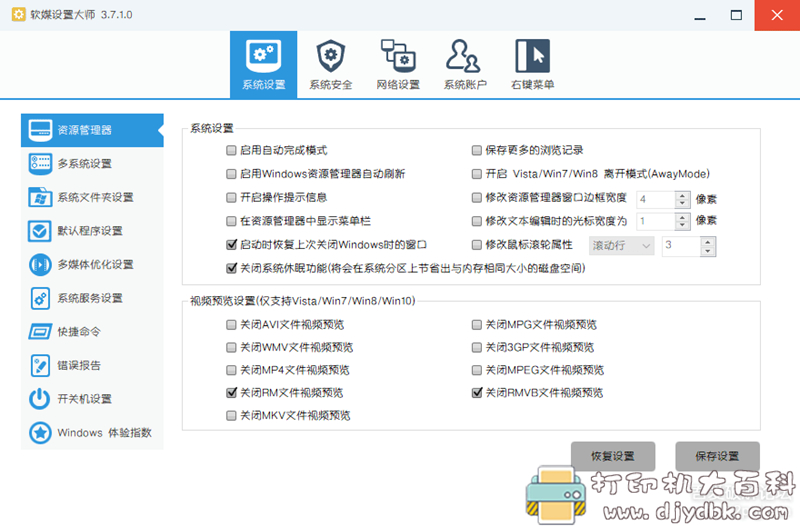Open the 滚动行 dropdown
The width and height of the screenshot is (800, 526).
pyautogui.click(x=621, y=246)
